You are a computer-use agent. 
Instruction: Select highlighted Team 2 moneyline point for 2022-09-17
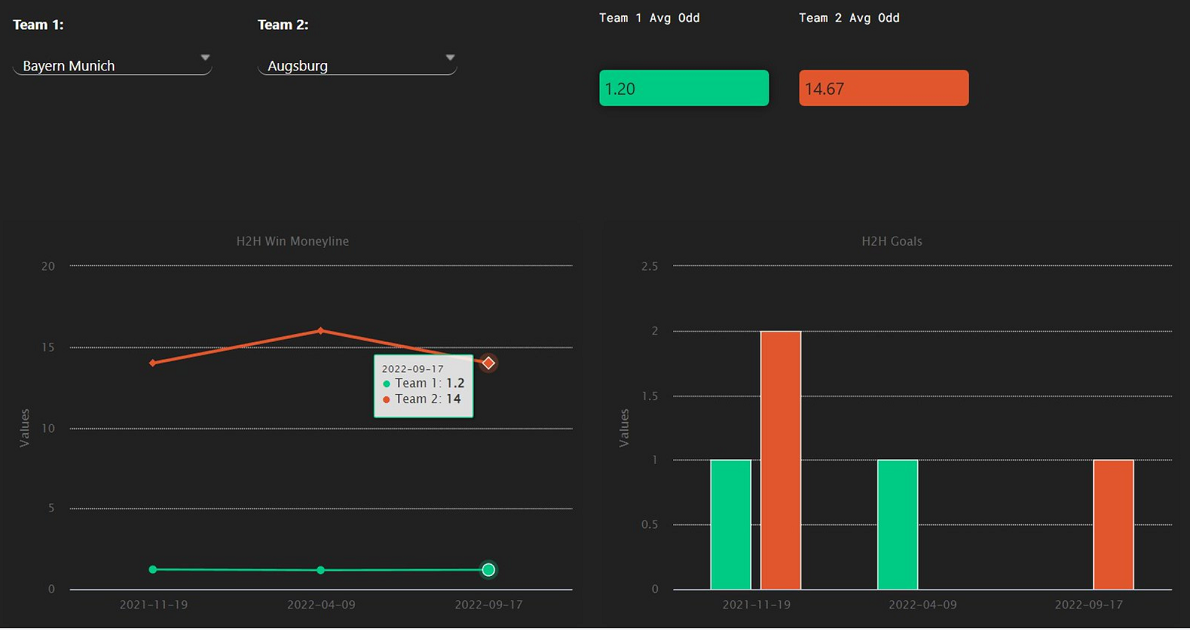click(489, 363)
